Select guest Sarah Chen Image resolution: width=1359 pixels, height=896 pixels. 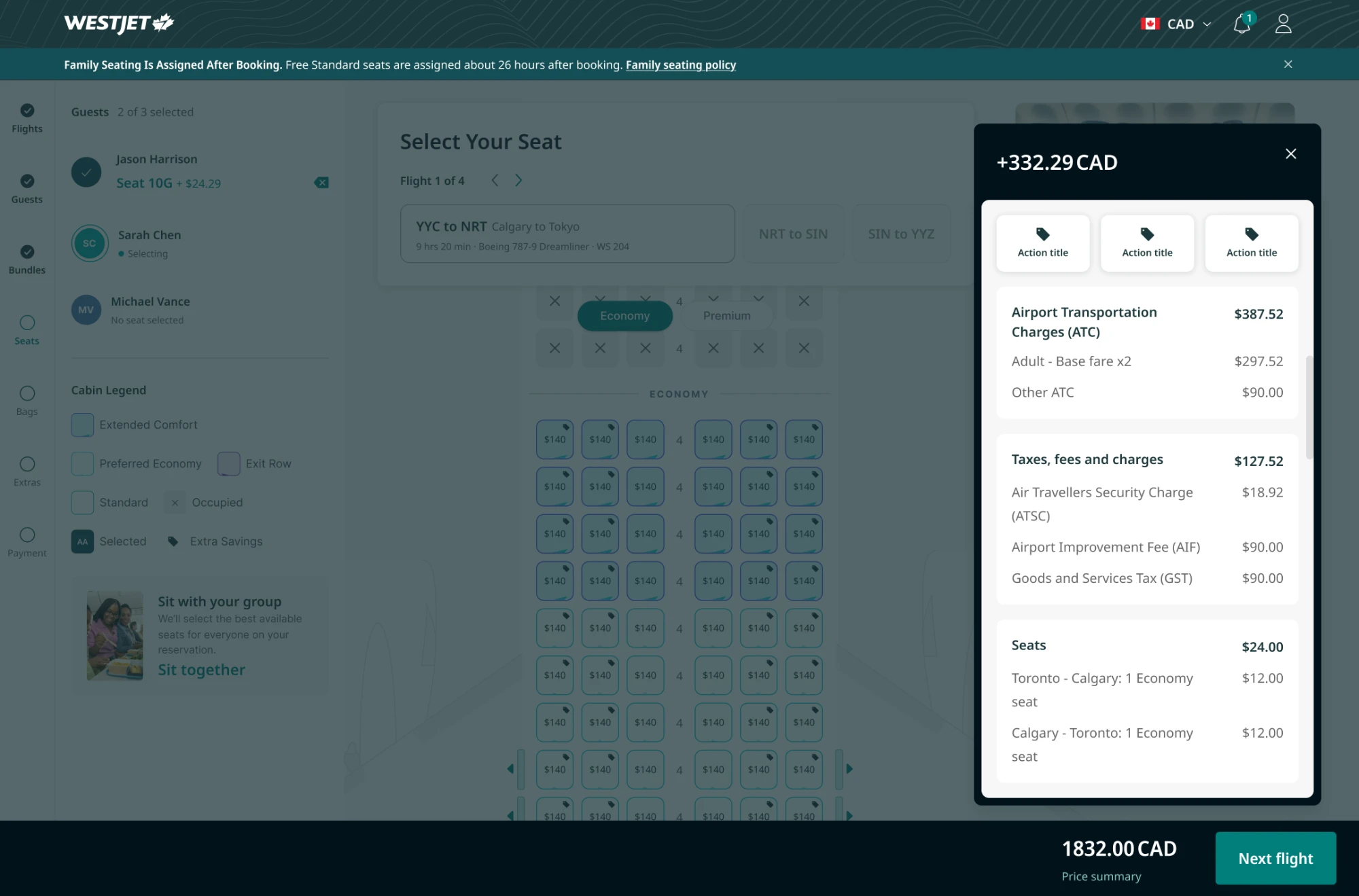click(200, 243)
